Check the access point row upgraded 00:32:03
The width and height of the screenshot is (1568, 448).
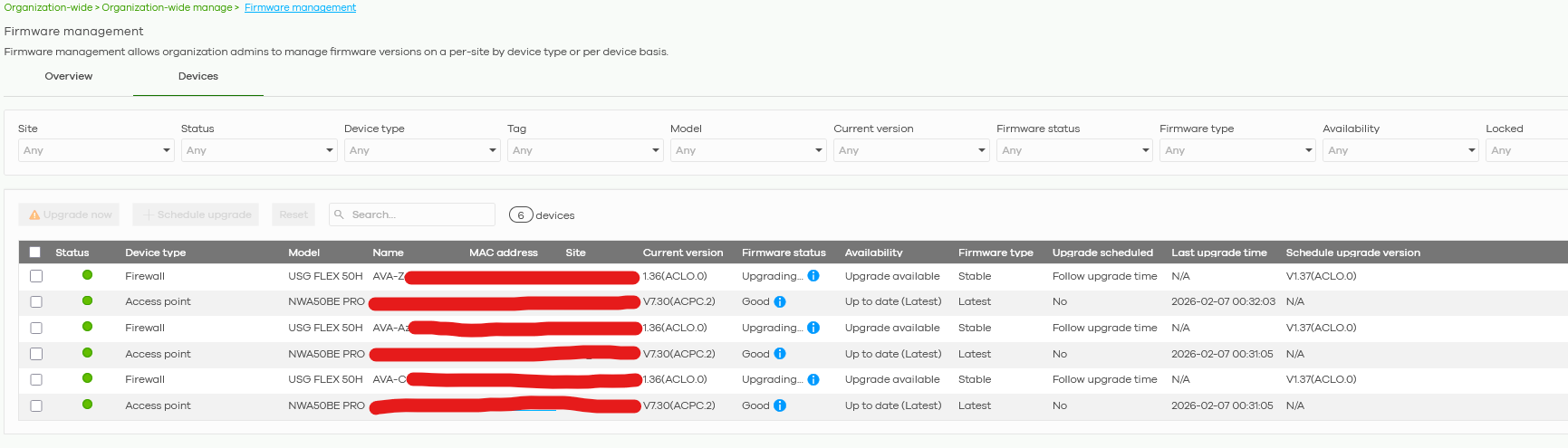[x=36, y=301]
